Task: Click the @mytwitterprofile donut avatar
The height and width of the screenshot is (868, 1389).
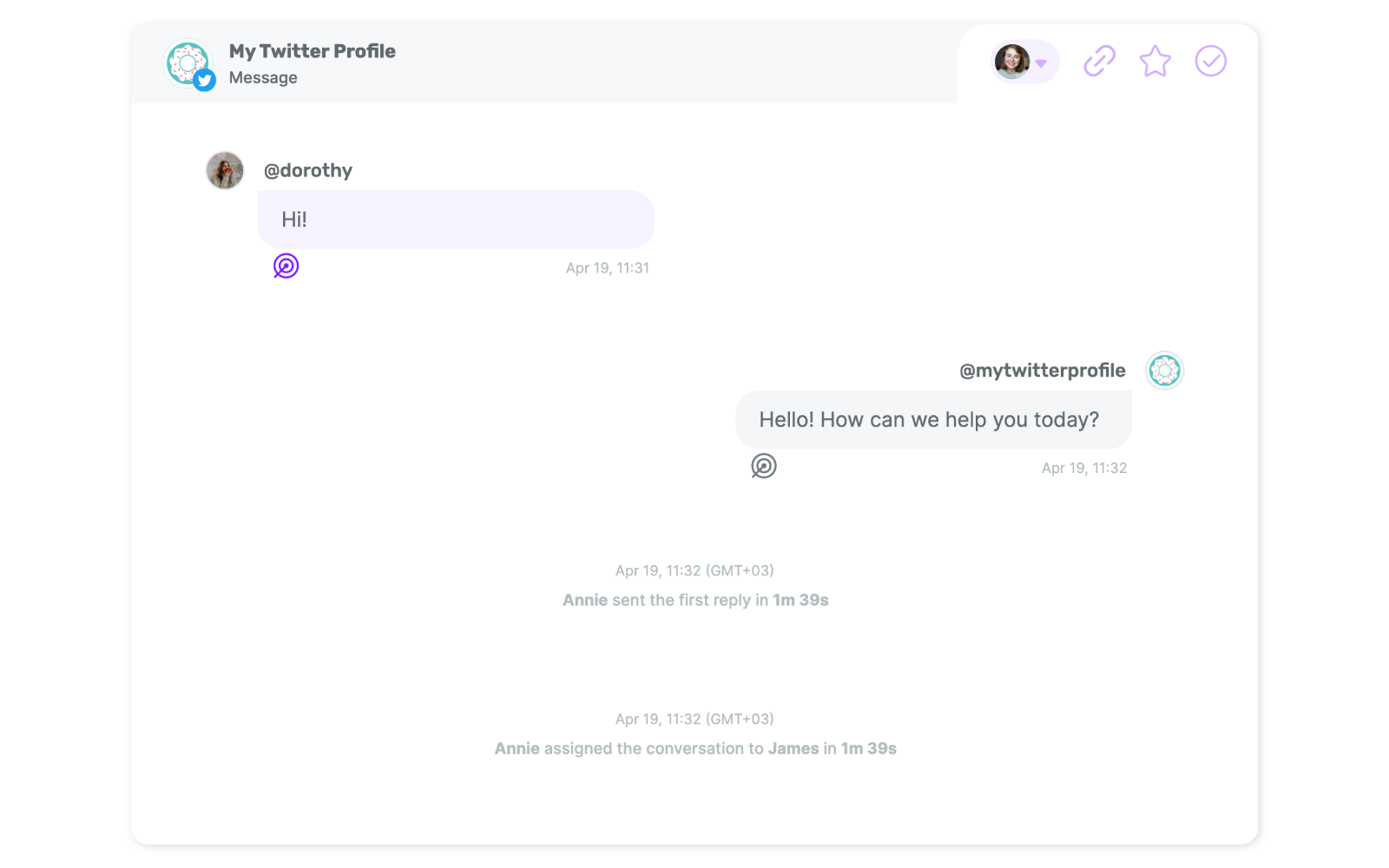Action: 1164,371
